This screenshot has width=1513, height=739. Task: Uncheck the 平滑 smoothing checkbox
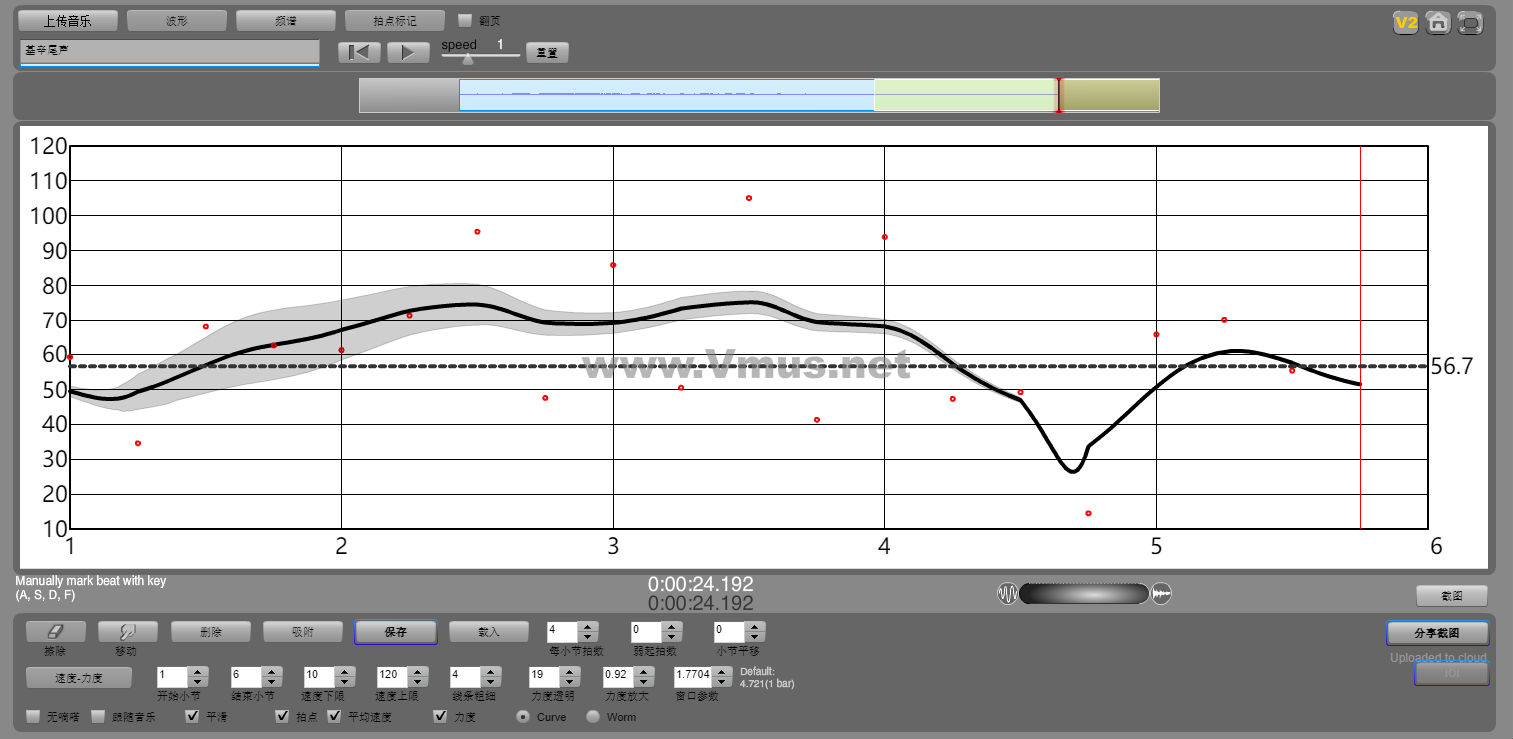click(193, 717)
